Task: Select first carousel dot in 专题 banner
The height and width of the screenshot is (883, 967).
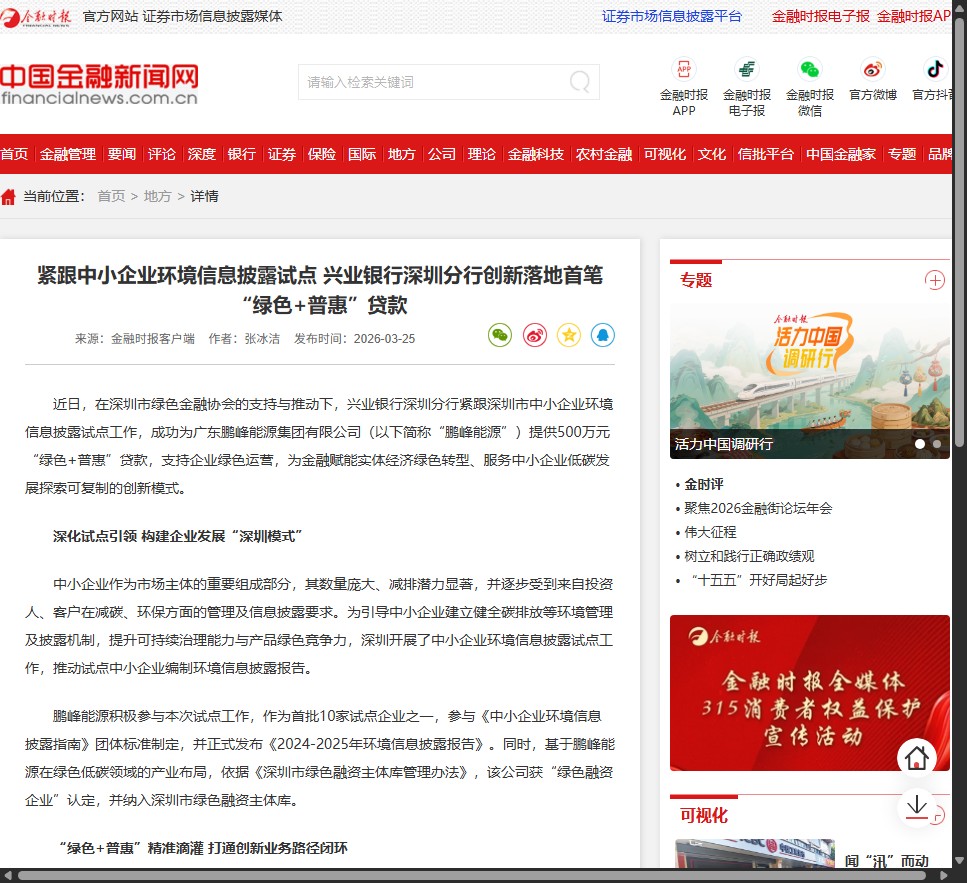Action: tap(920, 444)
